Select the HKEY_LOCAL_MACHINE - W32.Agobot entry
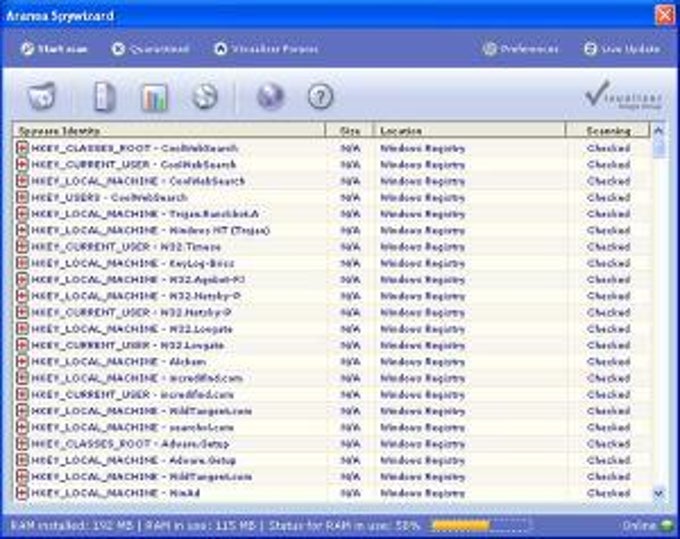The width and height of the screenshot is (680, 539). [x=333, y=280]
